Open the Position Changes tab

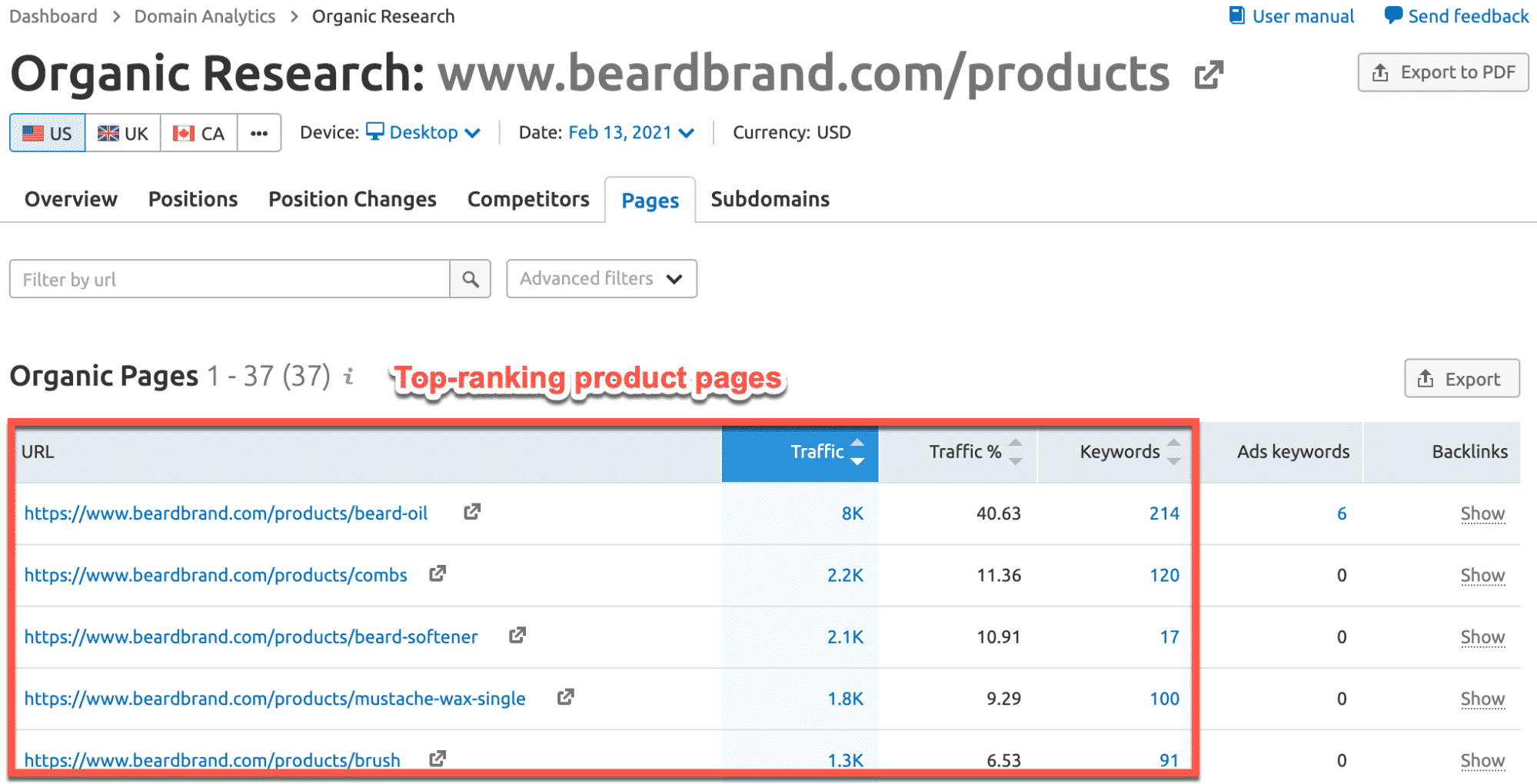click(x=352, y=199)
